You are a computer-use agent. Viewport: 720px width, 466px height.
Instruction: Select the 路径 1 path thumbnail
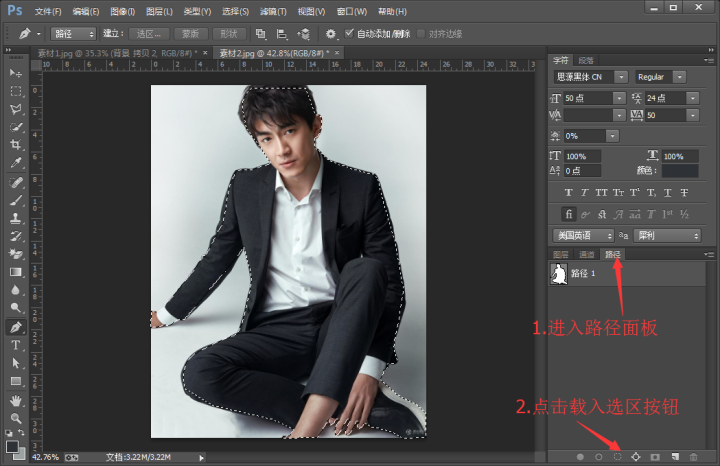[561, 273]
